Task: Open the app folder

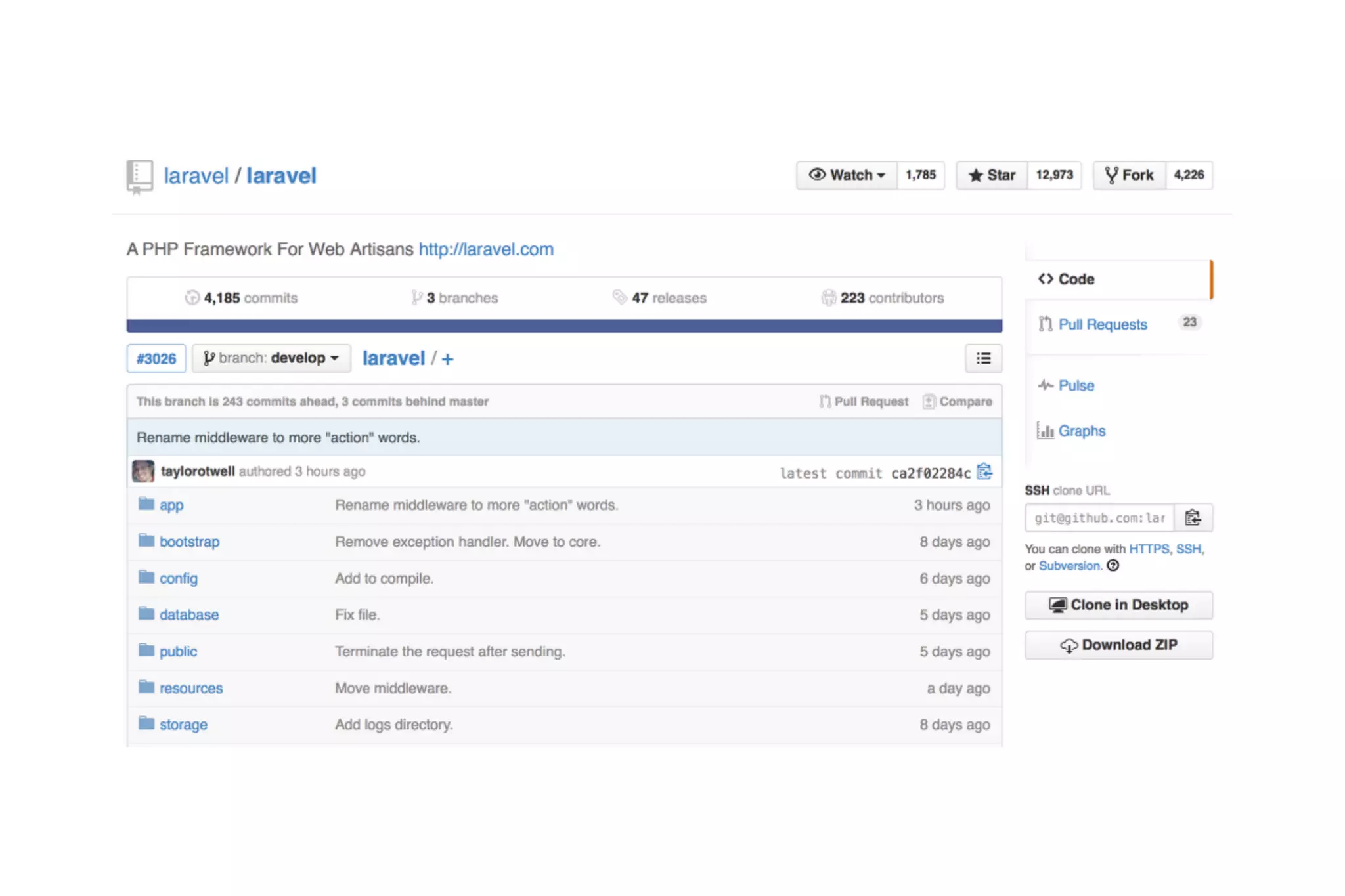Action: pos(171,505)
